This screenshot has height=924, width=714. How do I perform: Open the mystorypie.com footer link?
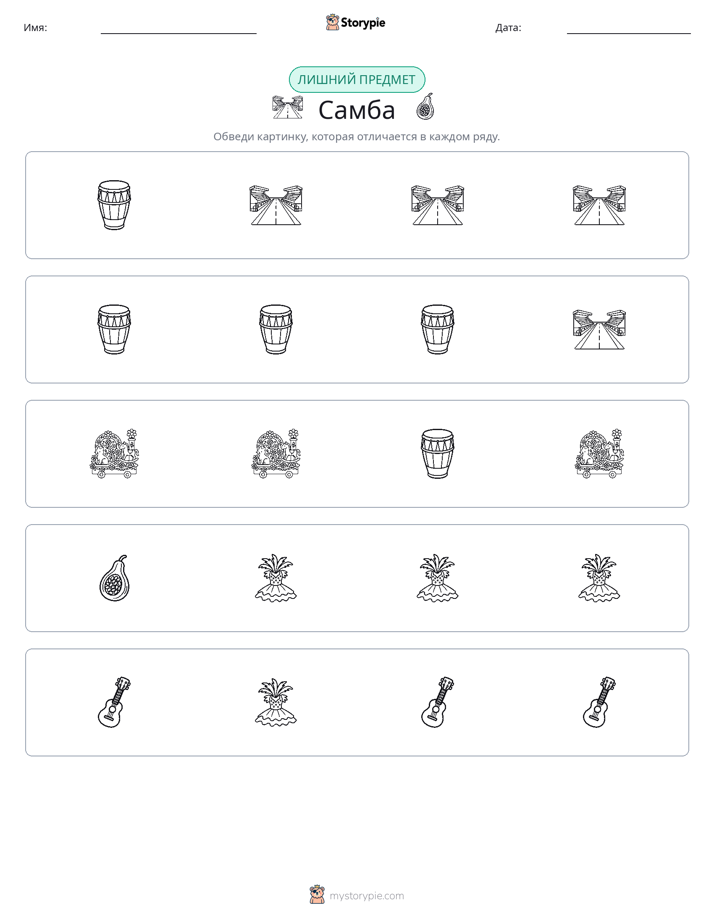click(x=366, y=896)
